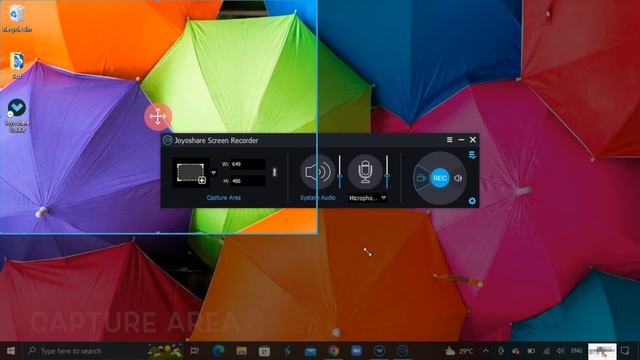Expand the capture area size dropdown arrow

click(213, 173)
